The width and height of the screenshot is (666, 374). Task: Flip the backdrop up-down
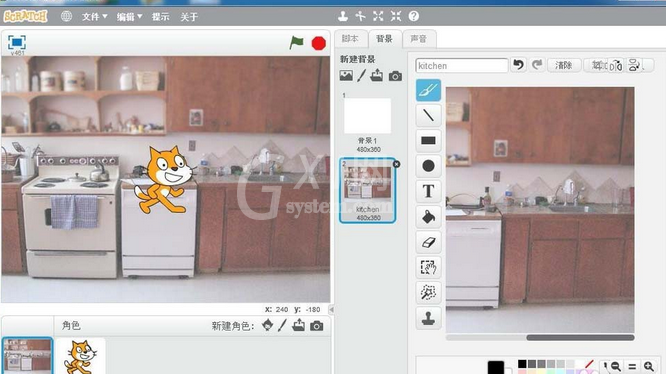tap(634, 65)
